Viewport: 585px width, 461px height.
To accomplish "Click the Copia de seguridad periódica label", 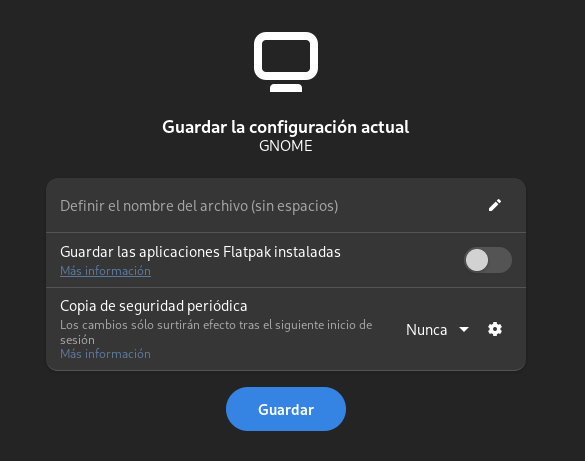I will 154,306.
